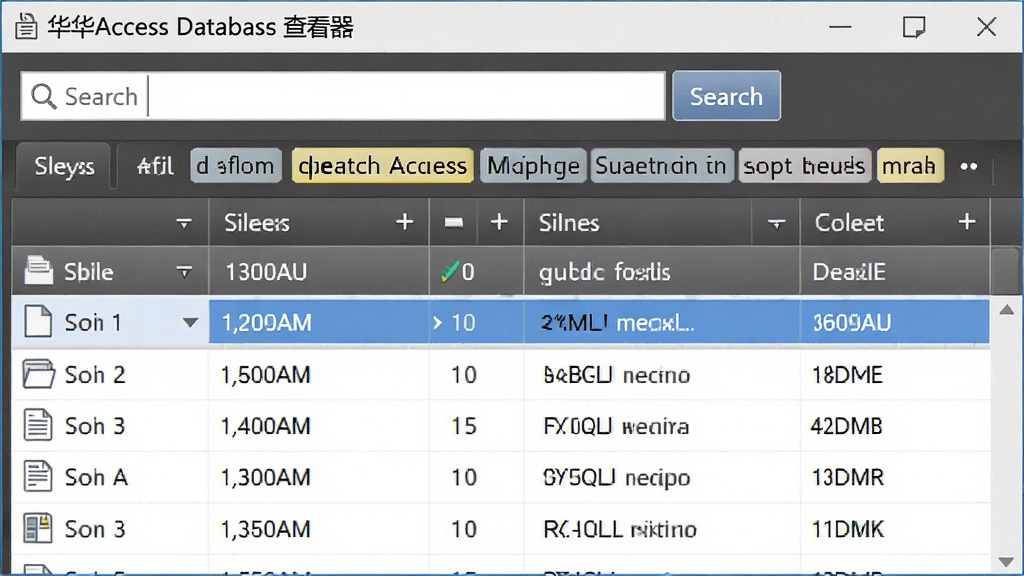Click the scrollbar up arrow
Screen dimensions: 1024x576
(x=1007, y=310)
